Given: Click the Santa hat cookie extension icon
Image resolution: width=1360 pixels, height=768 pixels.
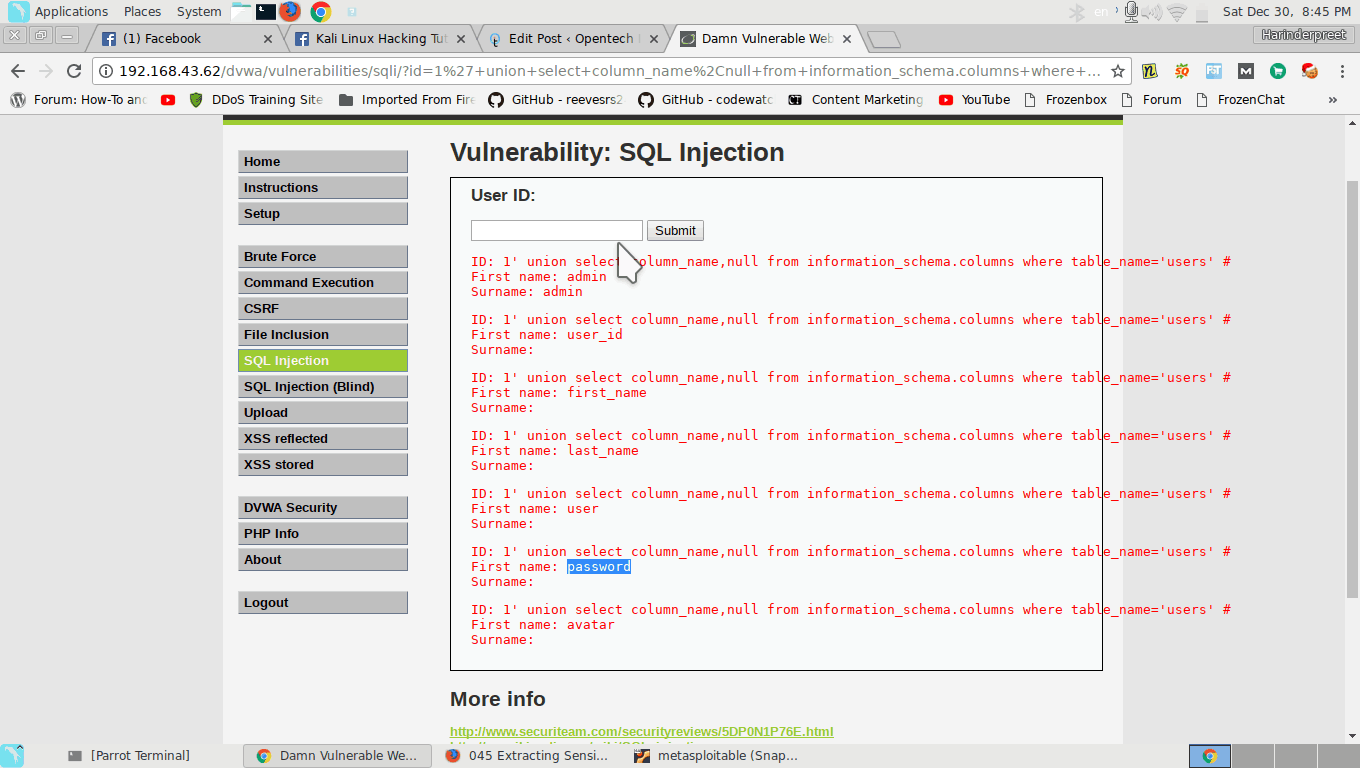Looking at the screenshot, I should coord(1310,71).
